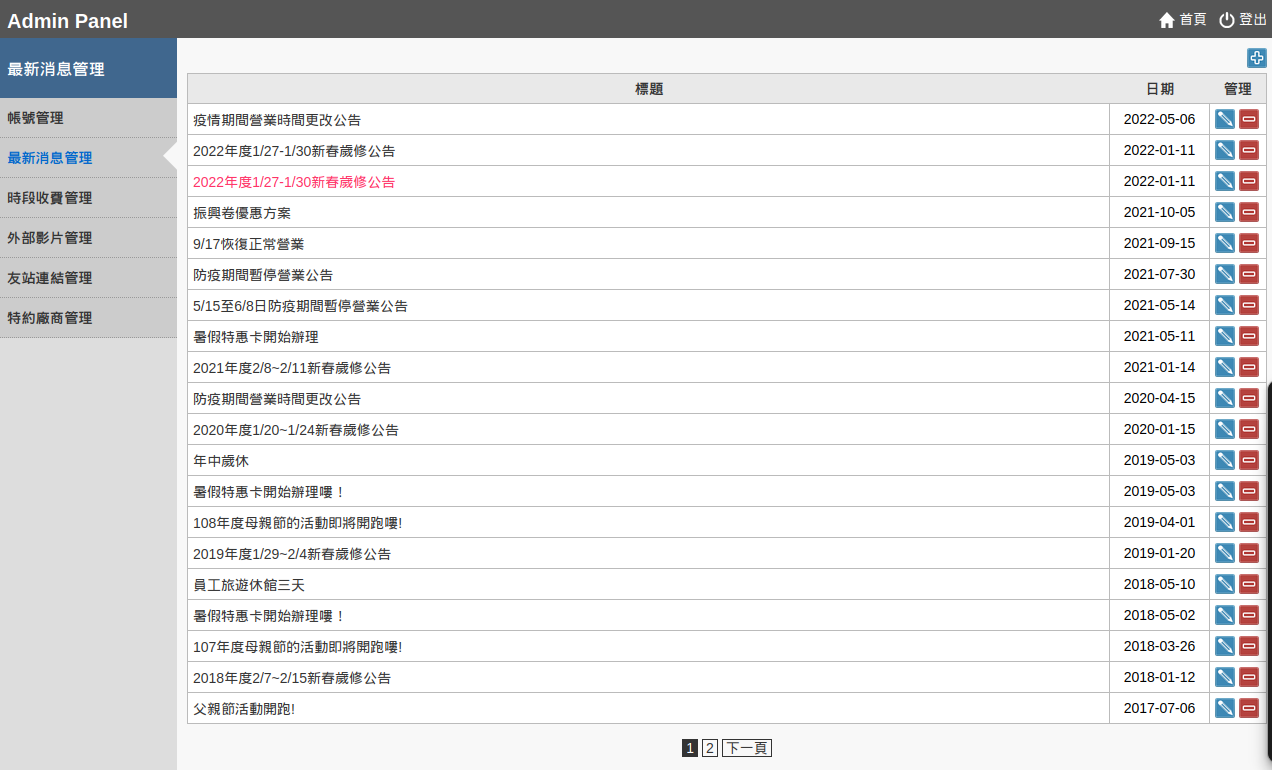Open 友站連結管理 in the sidebar

pyautogui.click(x=88, y=278)
